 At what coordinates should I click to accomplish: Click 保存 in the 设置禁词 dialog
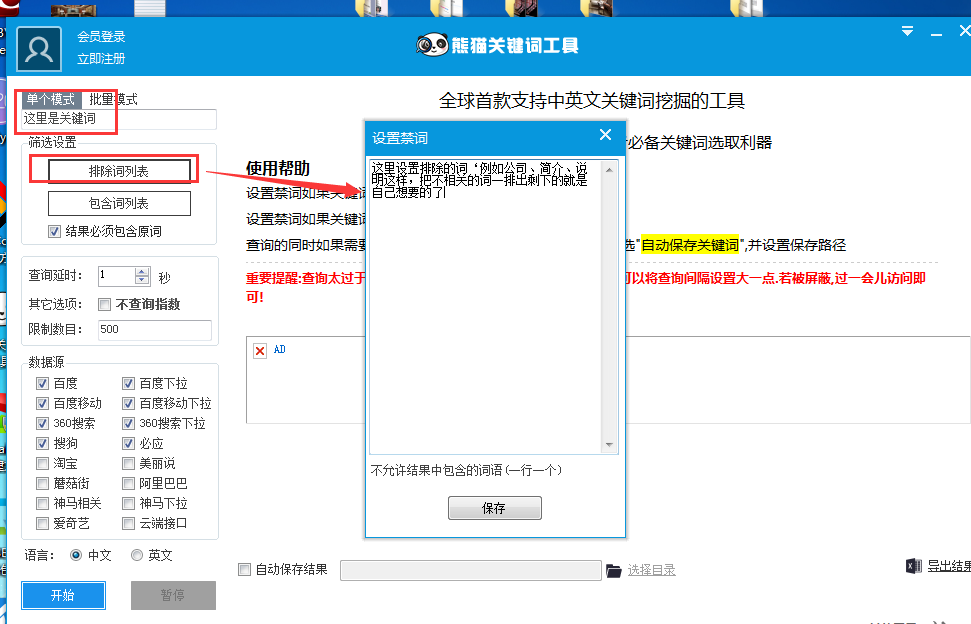point(494,507)
